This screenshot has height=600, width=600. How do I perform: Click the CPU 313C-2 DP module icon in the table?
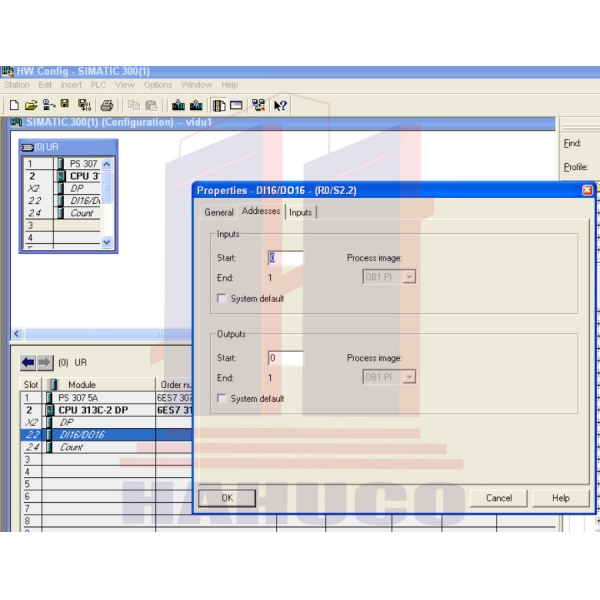click(49, 410)
